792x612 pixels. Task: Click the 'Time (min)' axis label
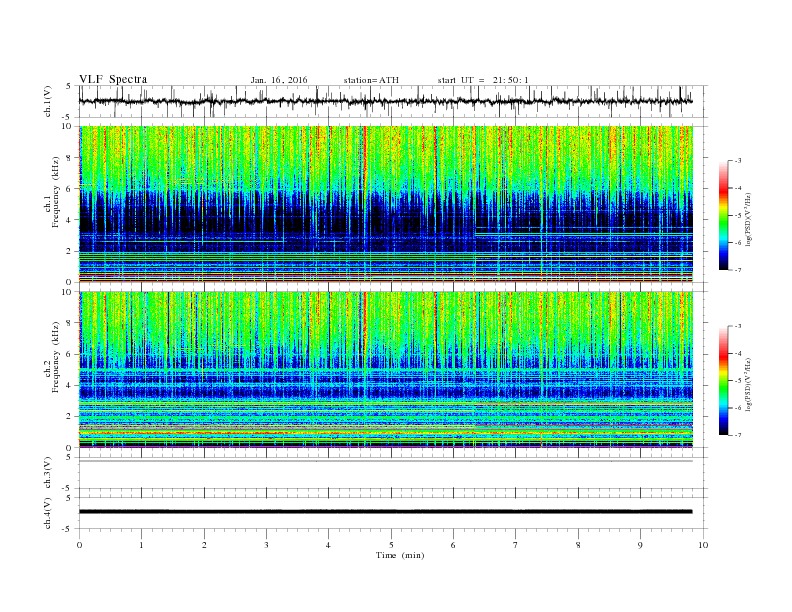click(x=400, y=555)
